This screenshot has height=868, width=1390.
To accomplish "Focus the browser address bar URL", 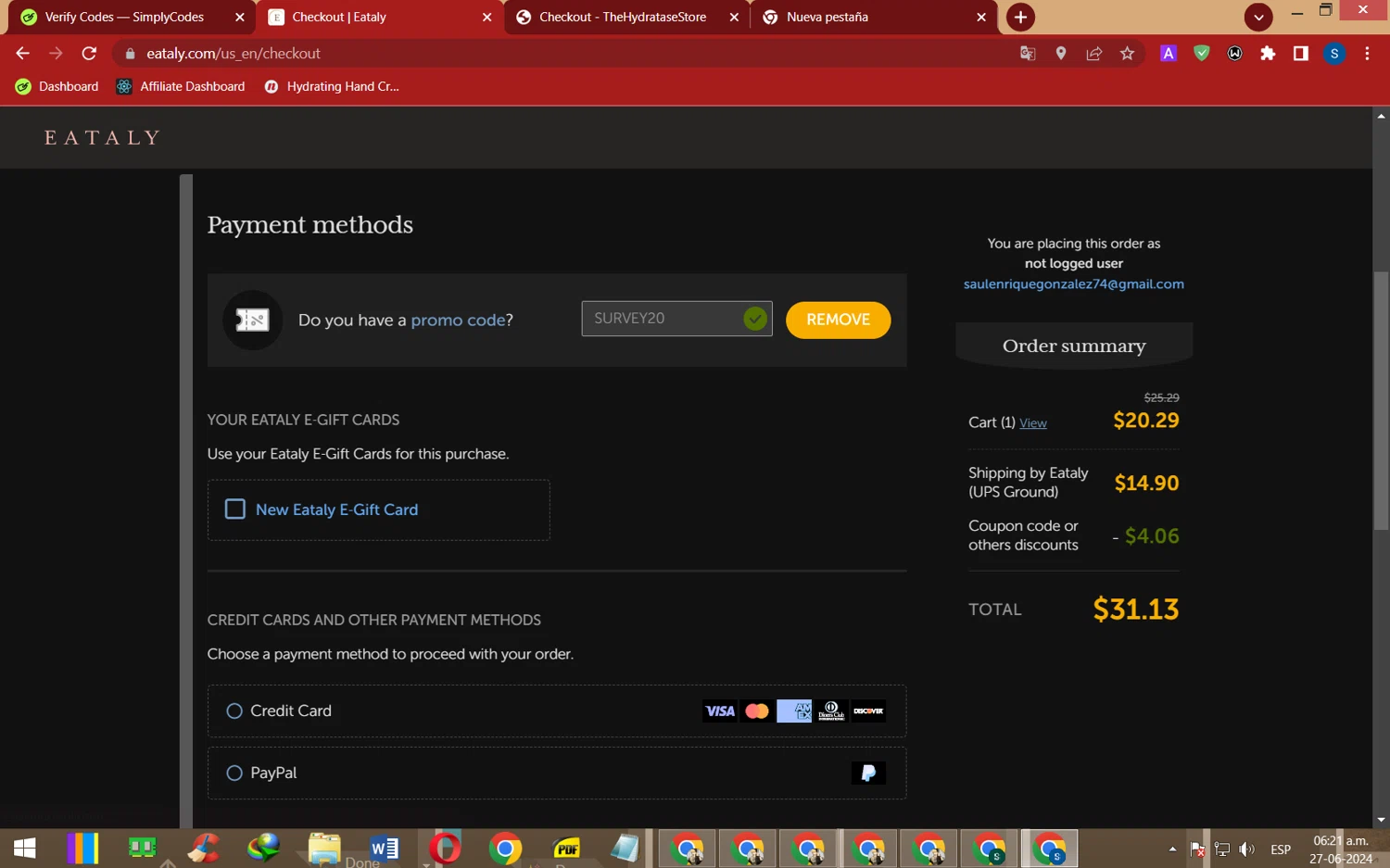I will [x=234, y=54].
